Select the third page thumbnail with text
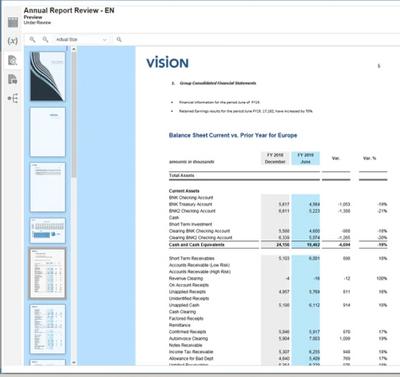The image size is (400, 377). [47, 187]
